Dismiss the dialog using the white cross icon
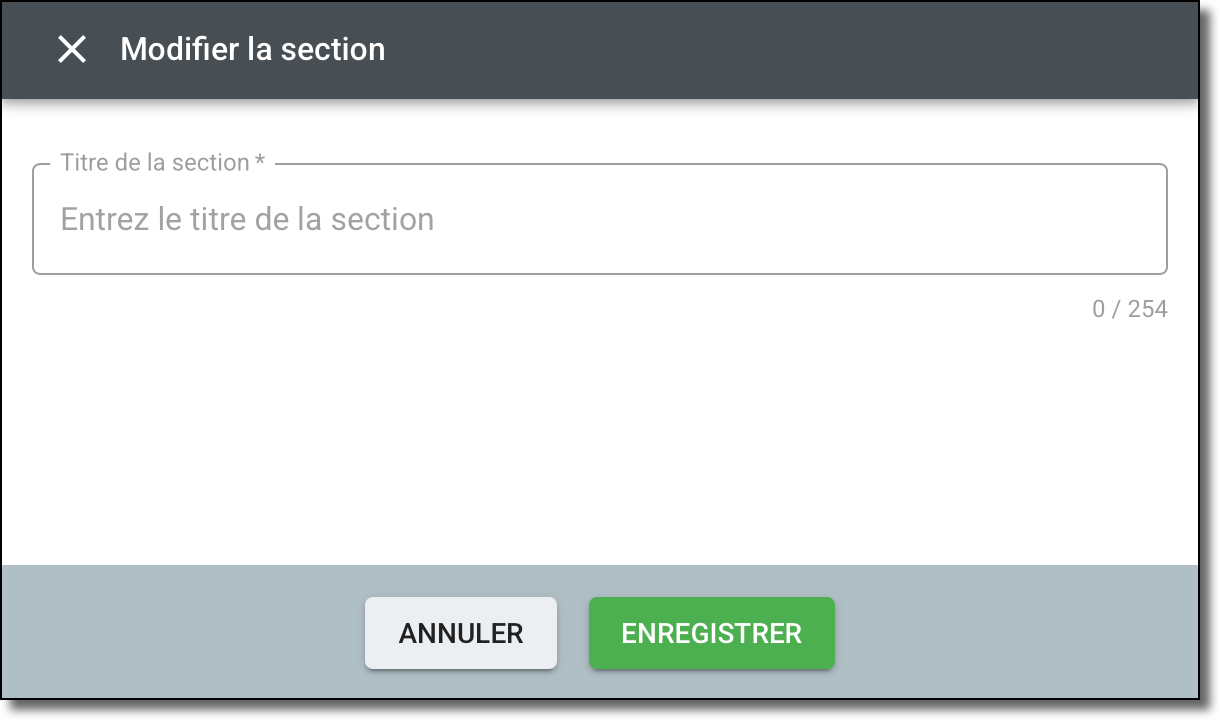The image size is (1220, 720). point(72,49)
